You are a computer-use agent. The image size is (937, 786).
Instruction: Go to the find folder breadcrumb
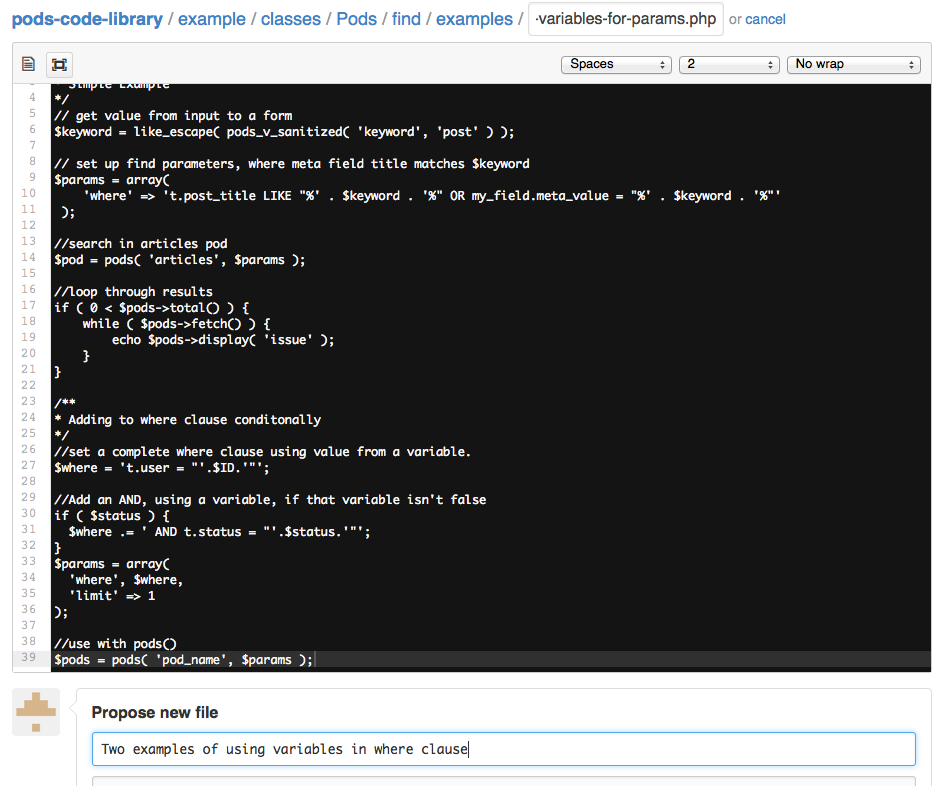pos(406,19)
